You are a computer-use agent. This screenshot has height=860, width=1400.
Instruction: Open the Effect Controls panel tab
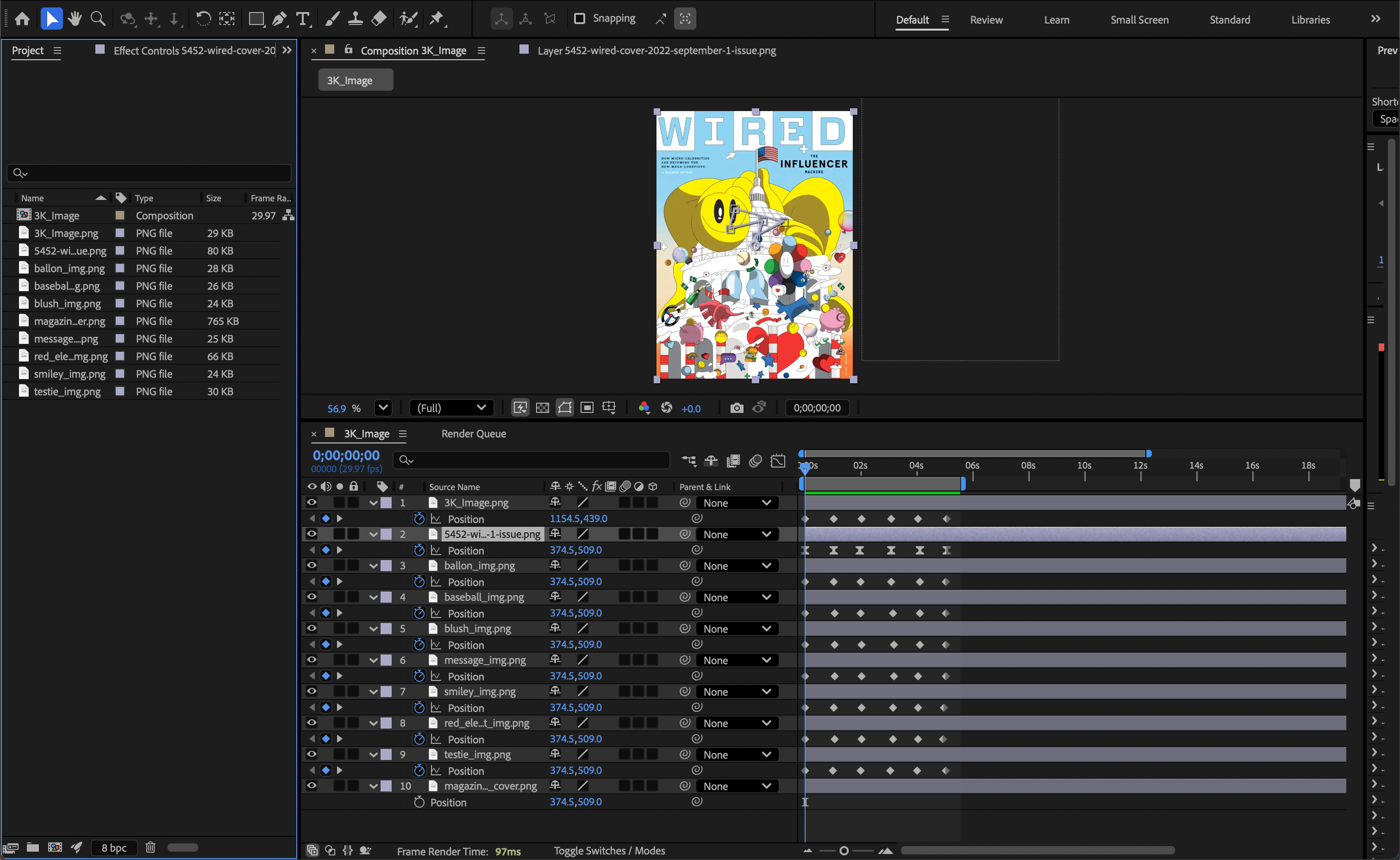tap(194, 50)
